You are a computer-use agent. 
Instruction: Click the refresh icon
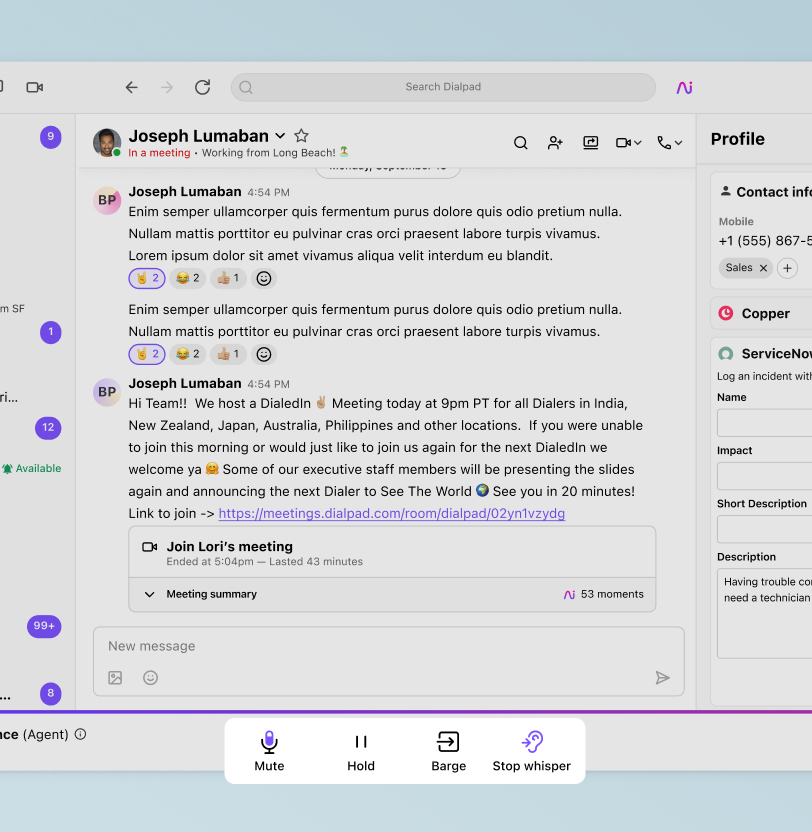point(203,87)
